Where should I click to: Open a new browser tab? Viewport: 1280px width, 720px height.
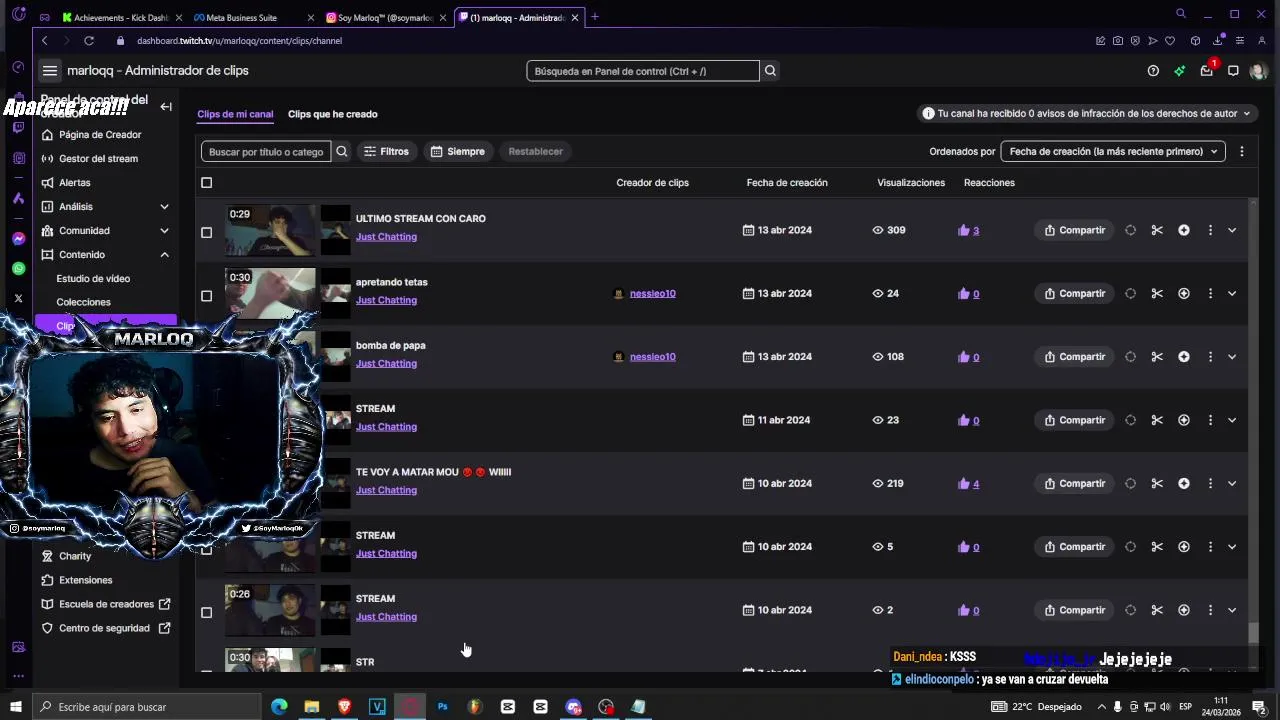[594, 17]
